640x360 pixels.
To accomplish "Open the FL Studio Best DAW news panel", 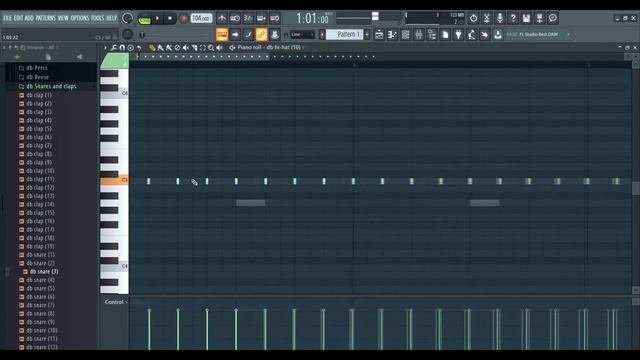I will coord(538,35).
